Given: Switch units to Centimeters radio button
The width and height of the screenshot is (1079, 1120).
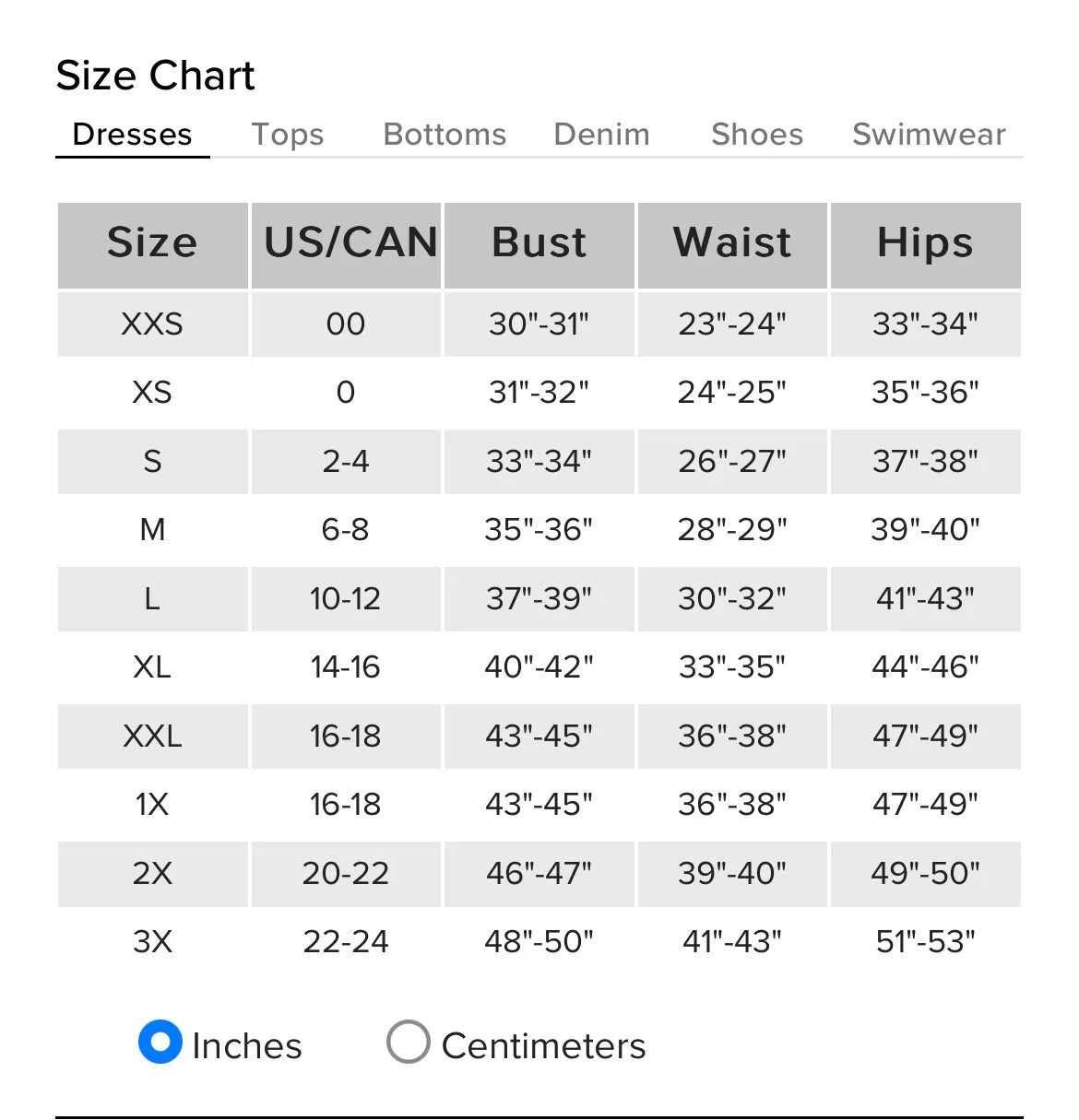Looking at the screenshot, I should click(409, 1042).
